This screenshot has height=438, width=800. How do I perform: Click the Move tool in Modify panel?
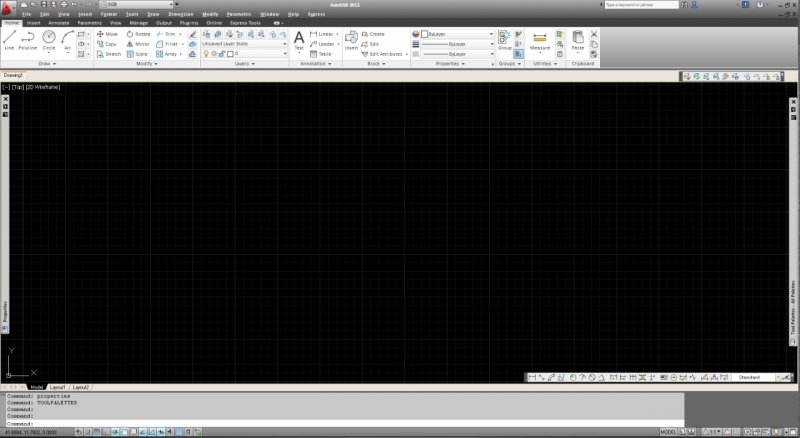pos(107,34)
